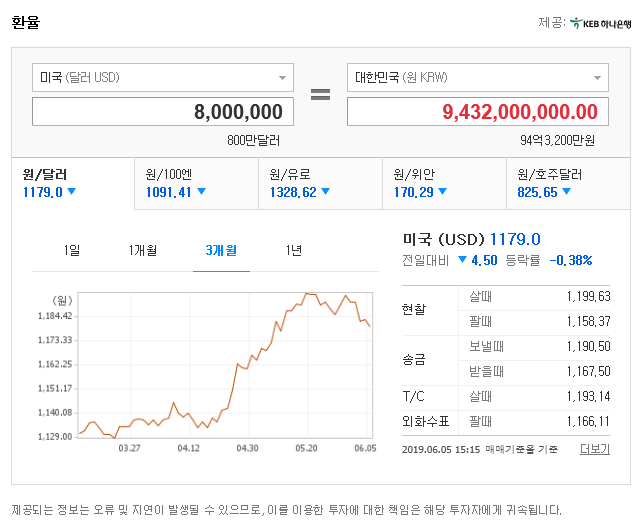Click the 더보기 link
The image size is (642, 524).
pos(594,449)
